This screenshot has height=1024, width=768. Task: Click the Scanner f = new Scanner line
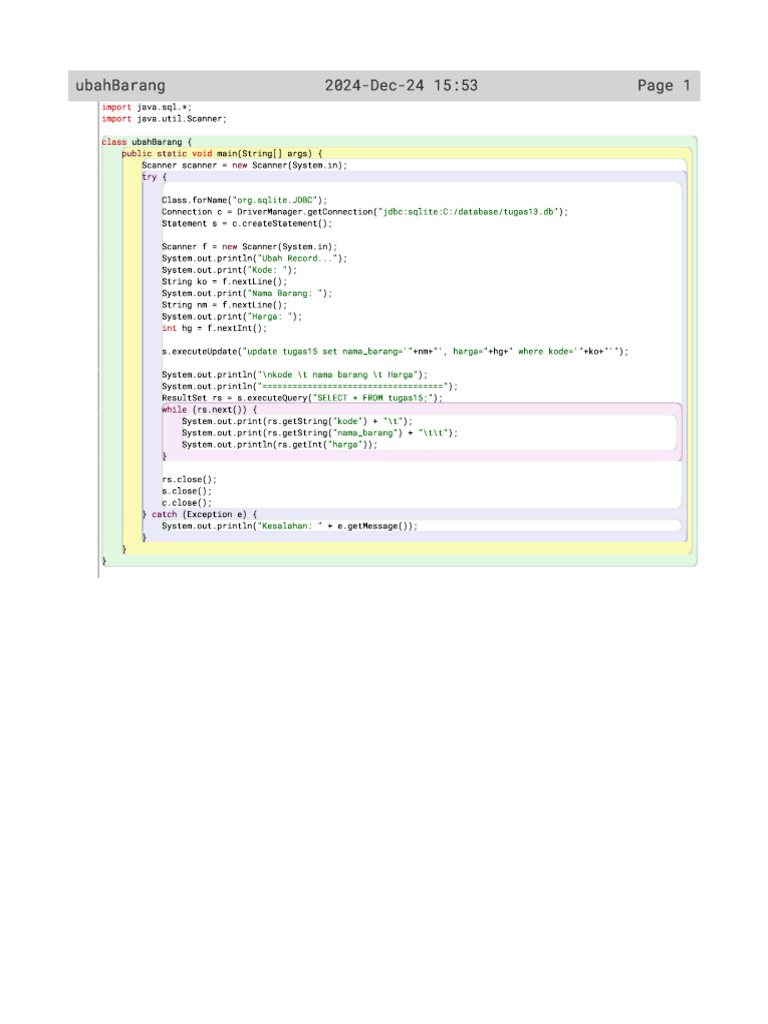coord(249,247)
